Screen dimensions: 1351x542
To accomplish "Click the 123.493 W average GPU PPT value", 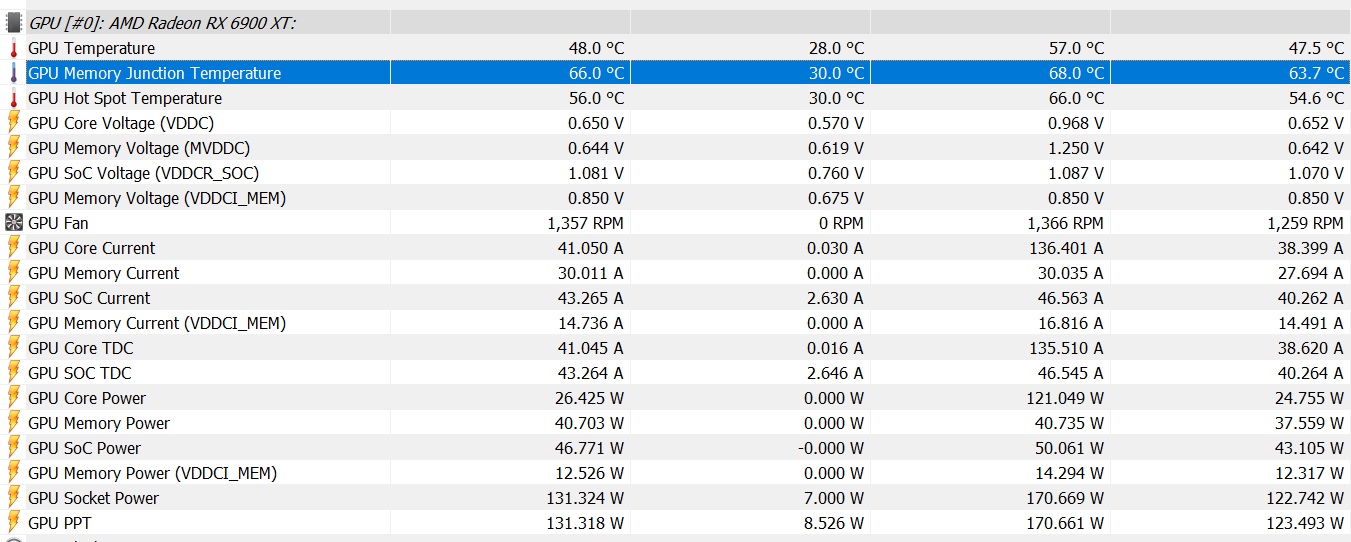I will click(1306, 523).
